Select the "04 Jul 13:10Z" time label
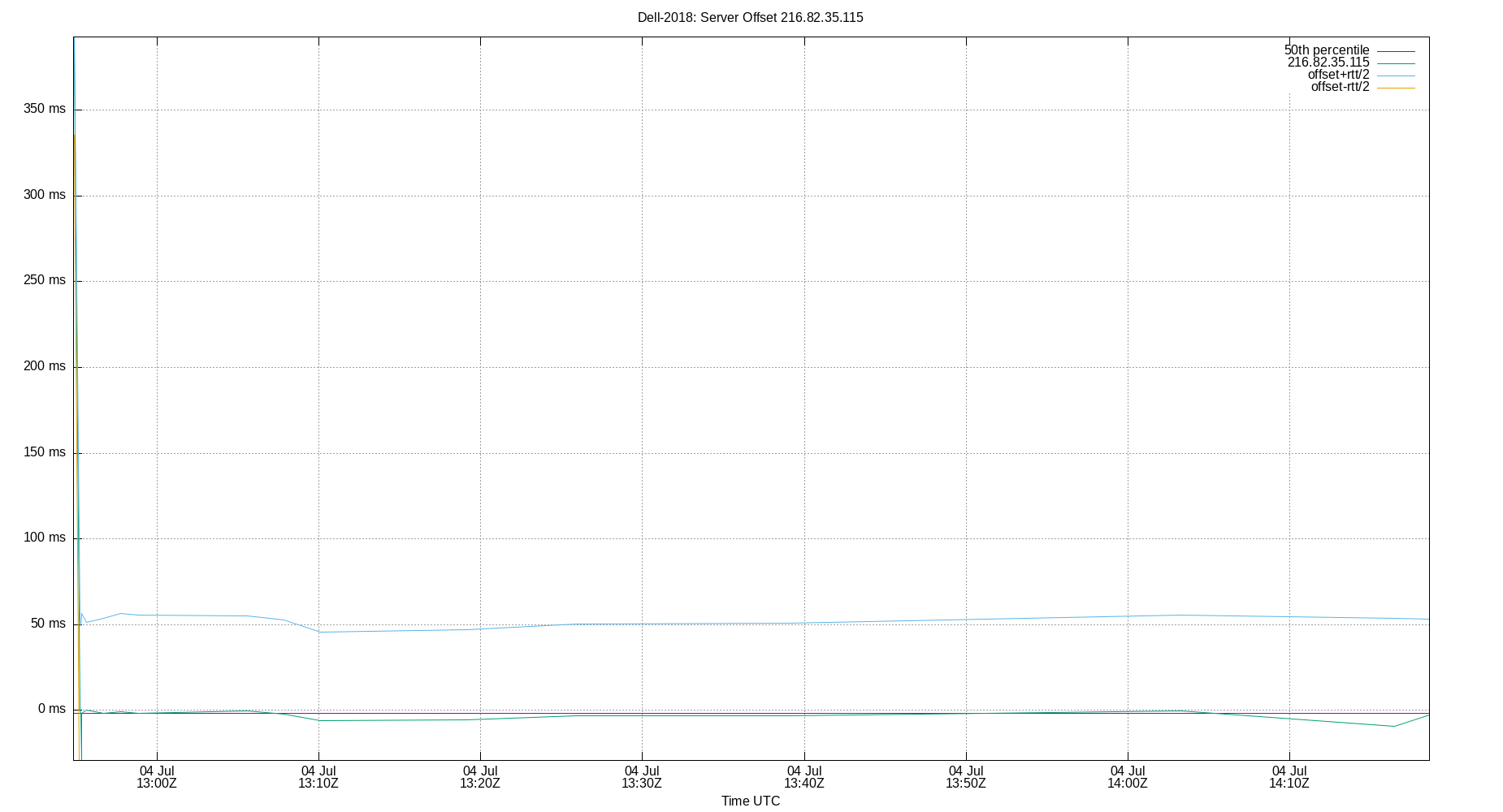The height and width of the screenshot is (812, 1503). coord(318,777)
